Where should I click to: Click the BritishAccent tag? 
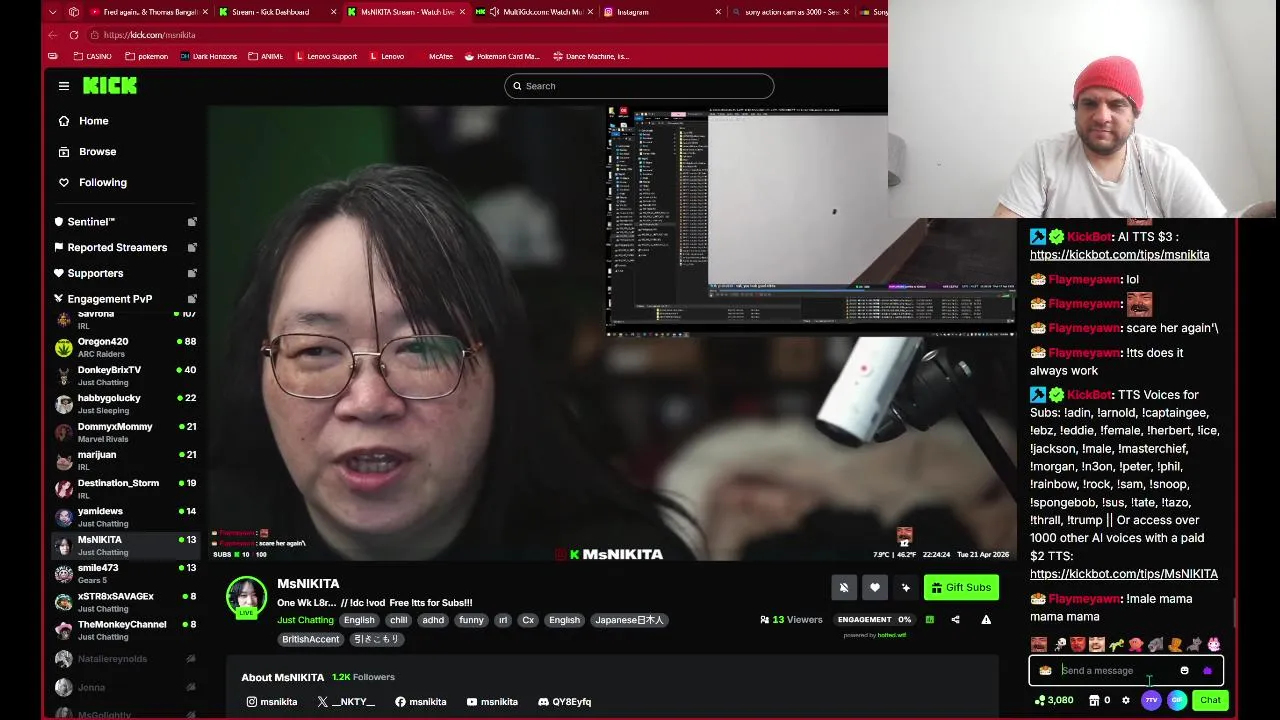pyautogui.click(x=310, y=639)
